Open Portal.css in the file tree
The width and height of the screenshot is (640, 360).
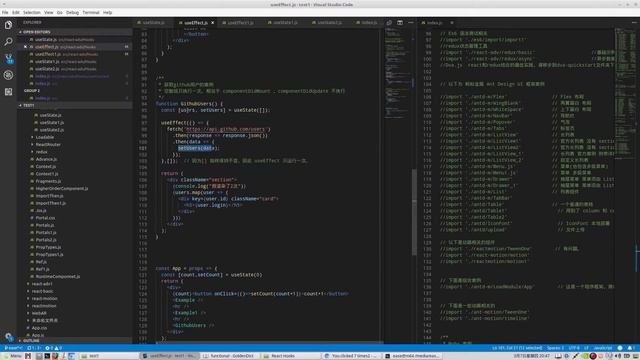pyautogui.click(x=45, y=218)
